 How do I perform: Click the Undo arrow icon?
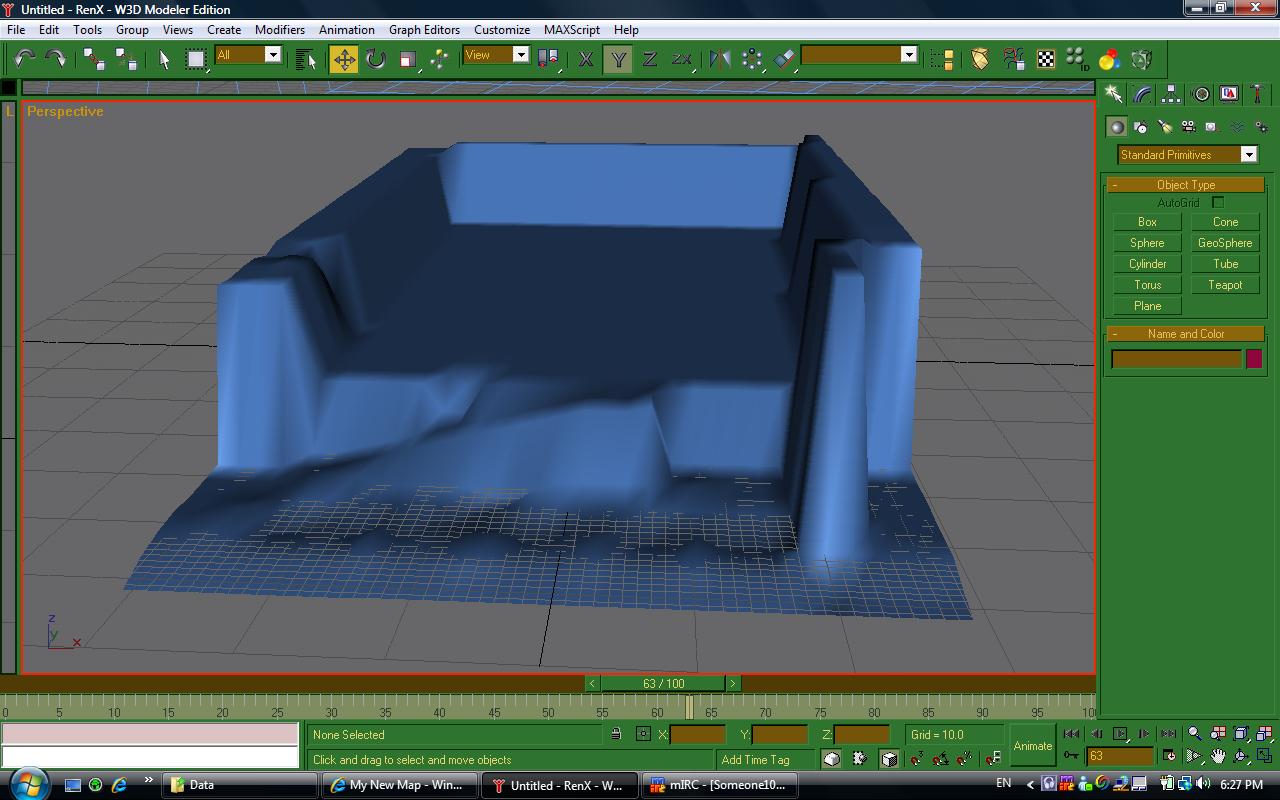tap(24, 59)
